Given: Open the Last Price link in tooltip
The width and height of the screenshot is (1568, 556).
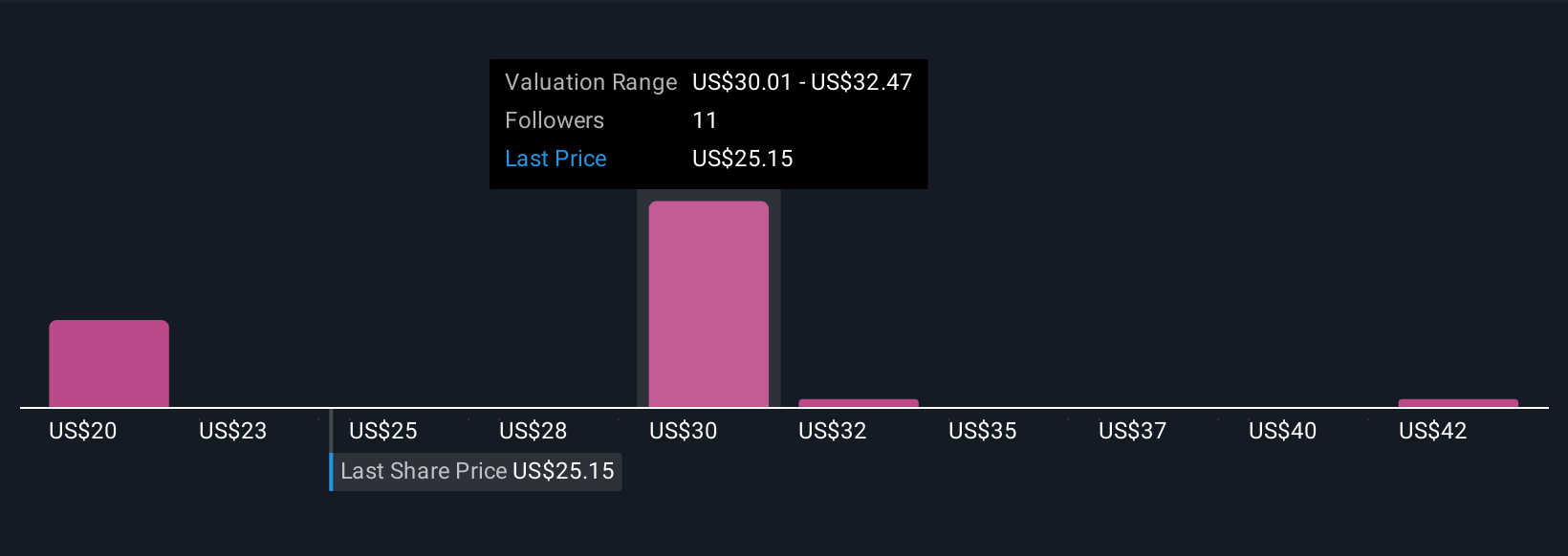Looking at the screenshot, I should 555,159.
